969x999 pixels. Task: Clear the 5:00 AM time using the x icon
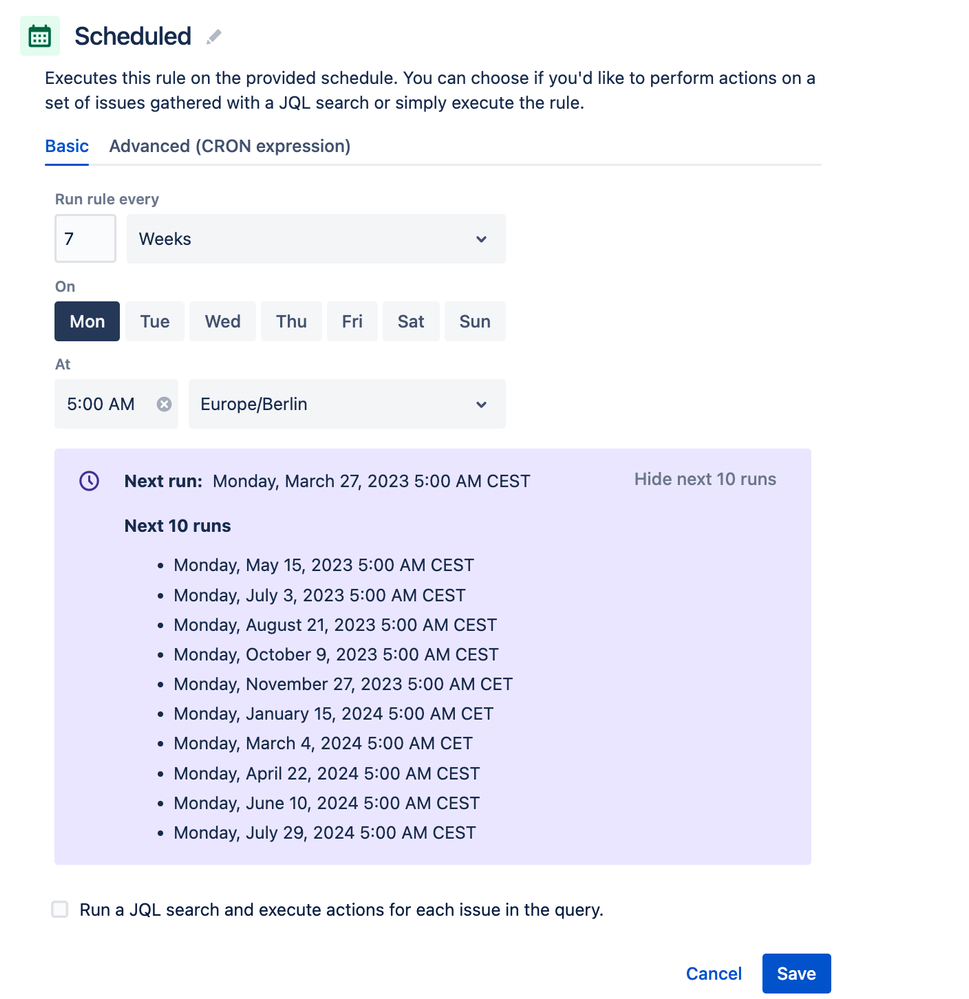[163, 404]
